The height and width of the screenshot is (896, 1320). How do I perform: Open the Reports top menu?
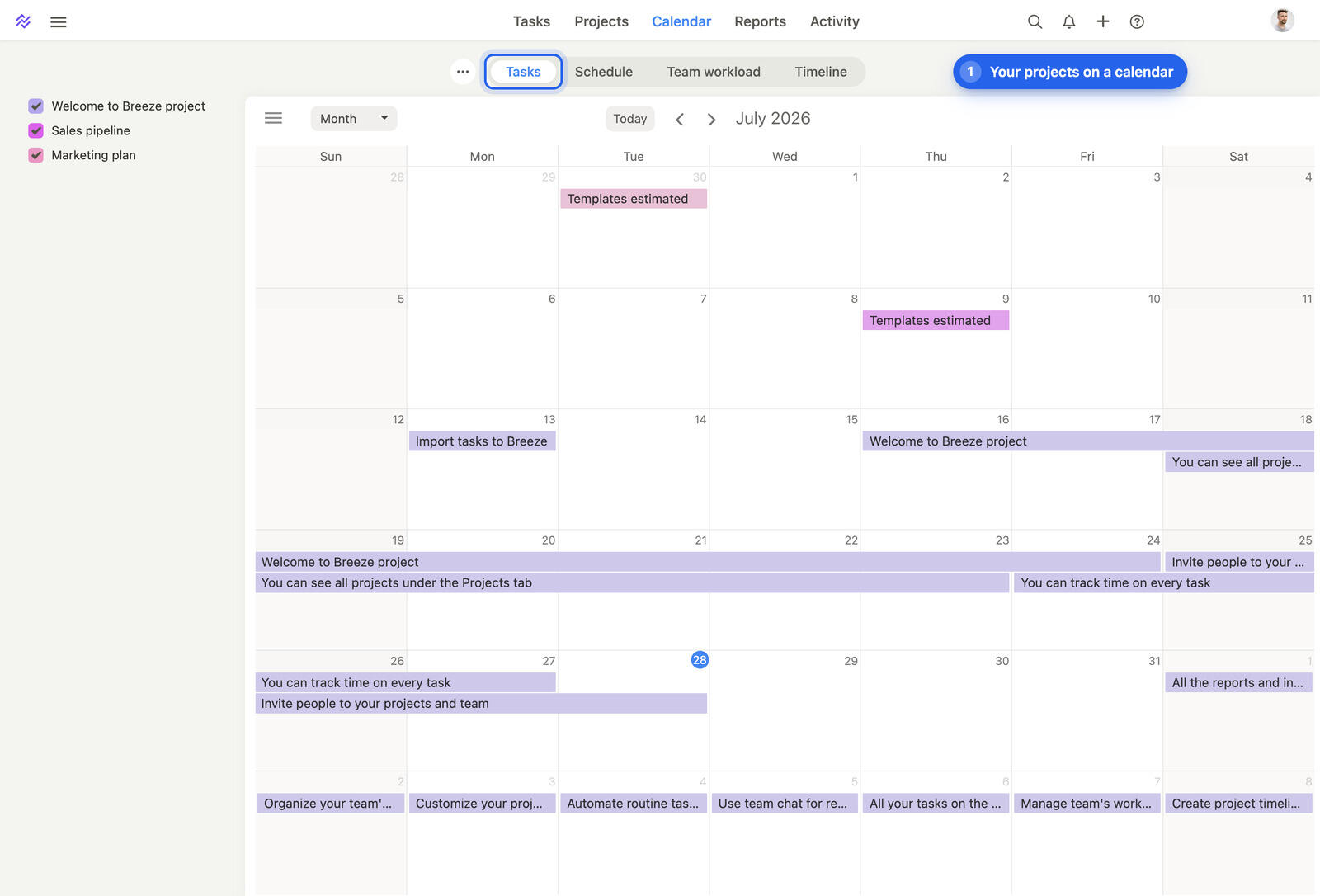pyautogui.click(x=760, y=21)
